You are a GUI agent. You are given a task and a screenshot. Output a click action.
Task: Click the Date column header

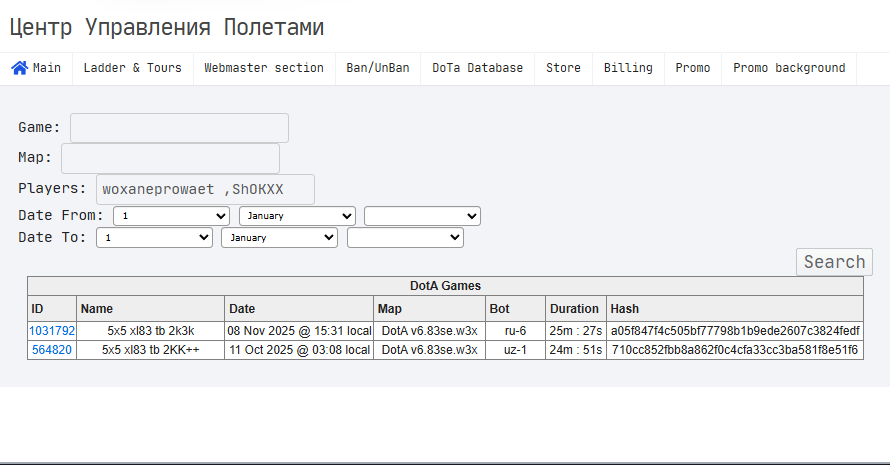tap(299, 309)
